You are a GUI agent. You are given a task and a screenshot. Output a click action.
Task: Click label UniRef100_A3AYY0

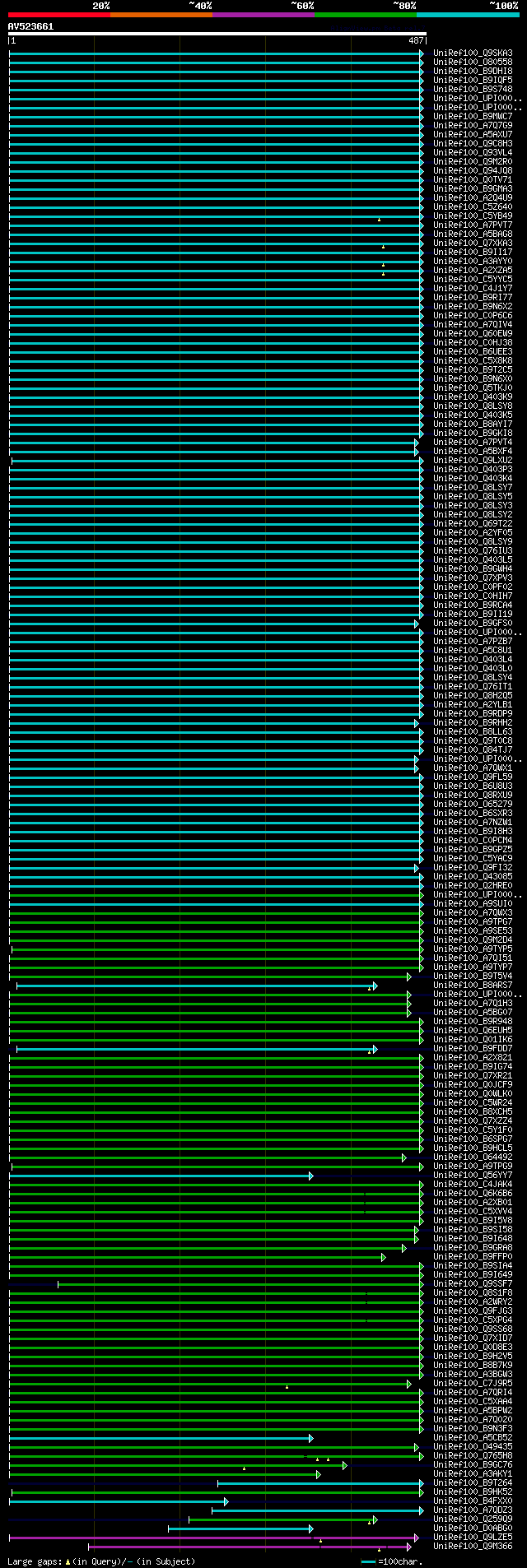click(473, 261)
